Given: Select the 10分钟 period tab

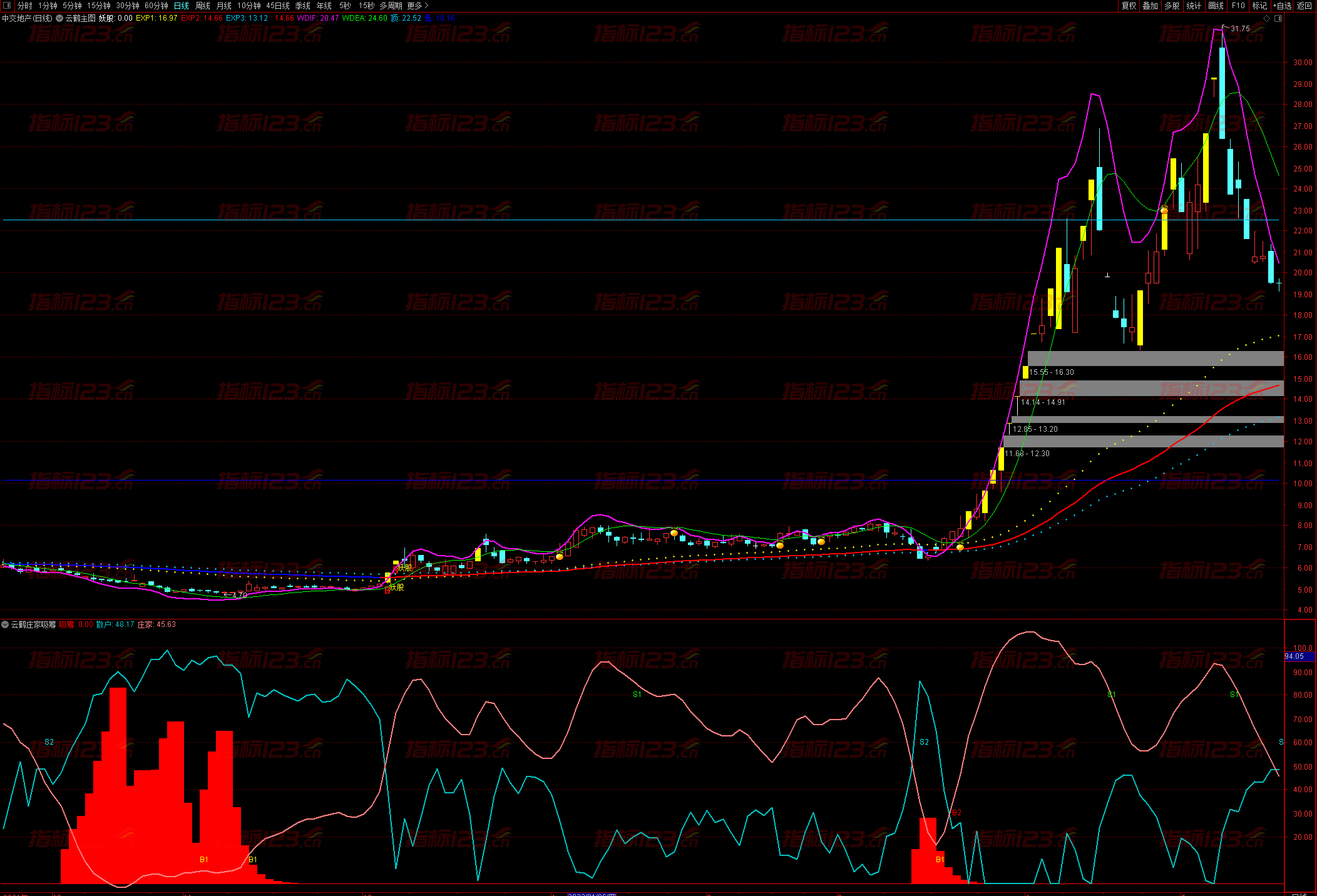Looking at the screenshot, I should click(x=249, y=6).
